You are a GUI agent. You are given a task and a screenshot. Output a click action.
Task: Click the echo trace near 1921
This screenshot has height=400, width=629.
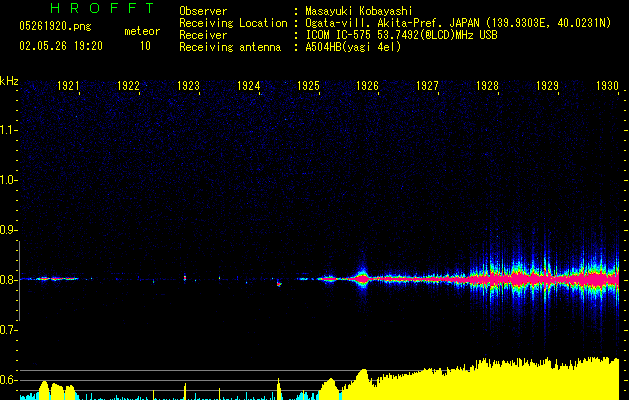pos(57,278)
